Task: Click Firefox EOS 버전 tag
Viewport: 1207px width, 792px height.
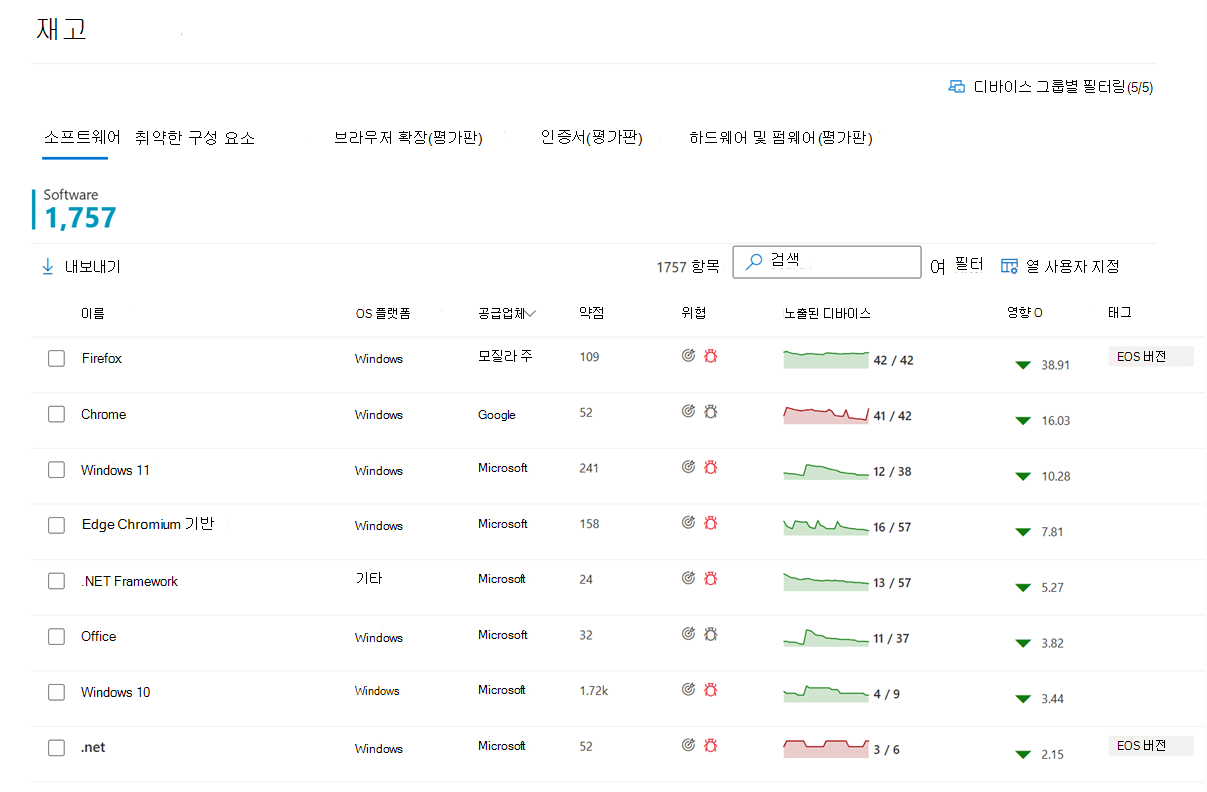Action: coord(1151,357)
